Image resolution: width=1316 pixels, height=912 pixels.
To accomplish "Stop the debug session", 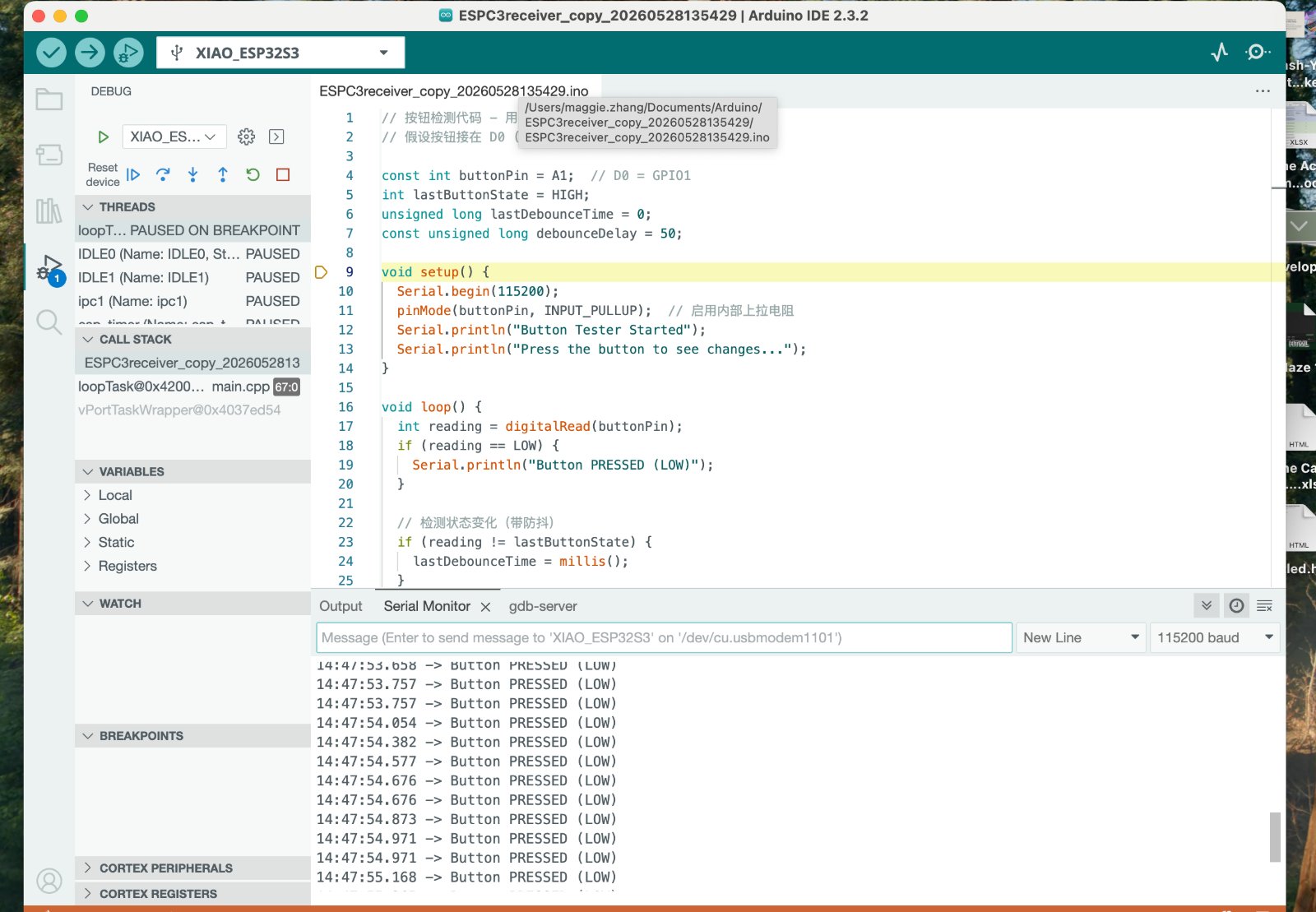I will click(x=283, y=174).
